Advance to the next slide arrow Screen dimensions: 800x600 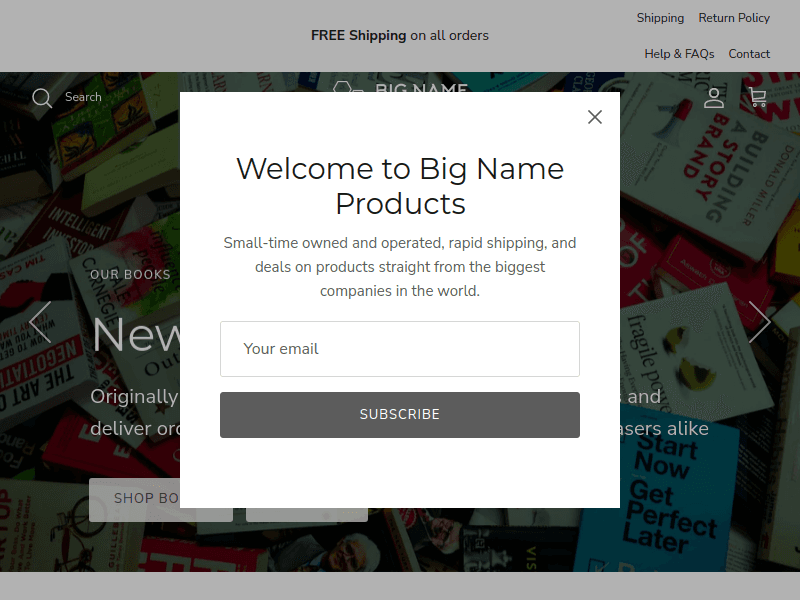click(x=760, y=322)
